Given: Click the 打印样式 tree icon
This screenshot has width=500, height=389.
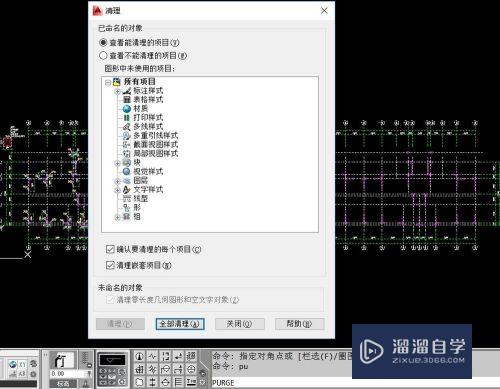Looking at the screenshot, I should pos(127,118).
